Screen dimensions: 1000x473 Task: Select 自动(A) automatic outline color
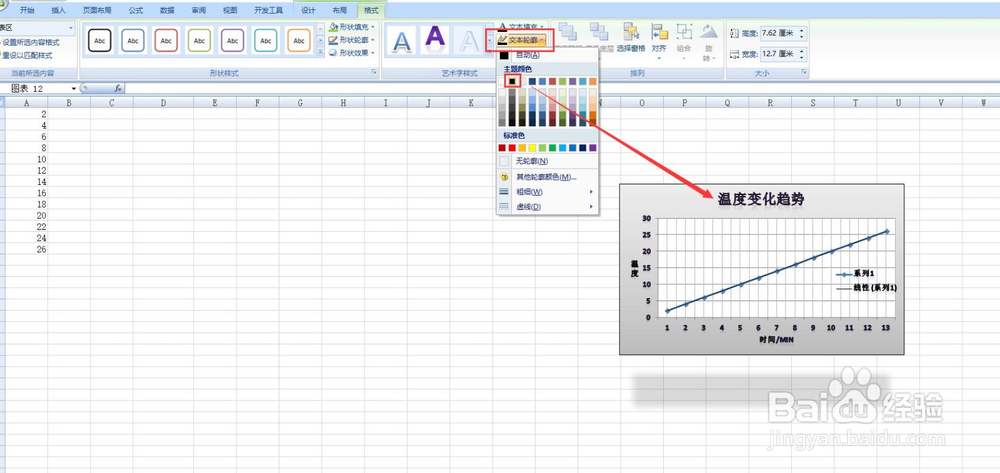point(547,55)
